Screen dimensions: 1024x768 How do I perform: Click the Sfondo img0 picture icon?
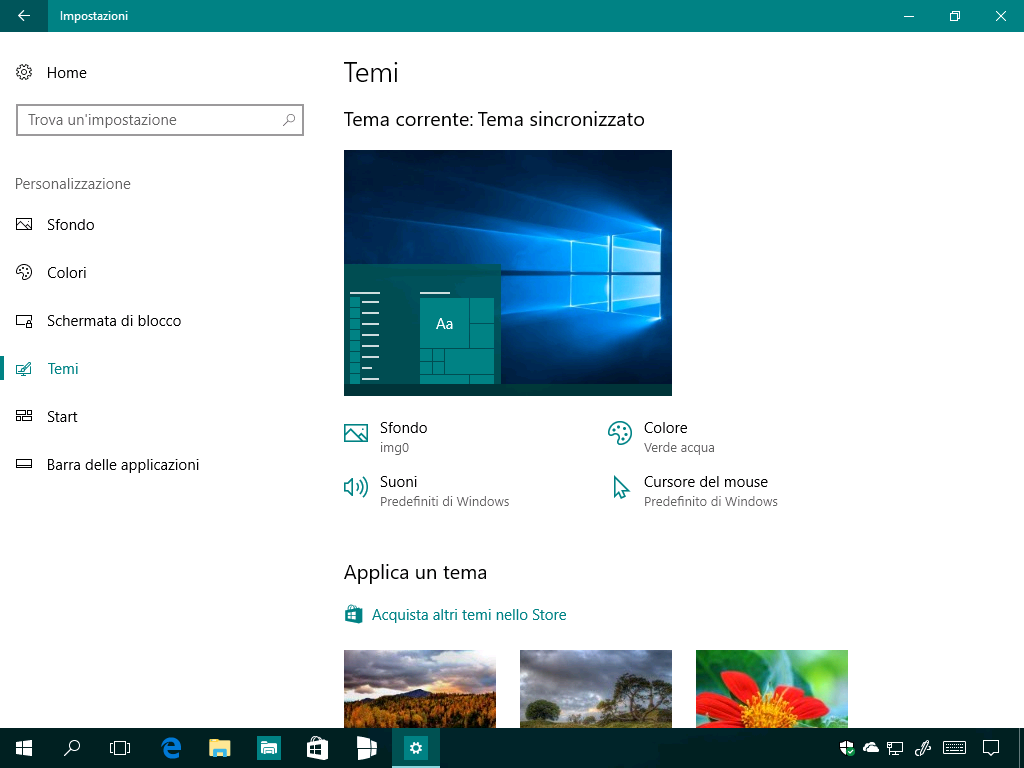coord(356,433)
